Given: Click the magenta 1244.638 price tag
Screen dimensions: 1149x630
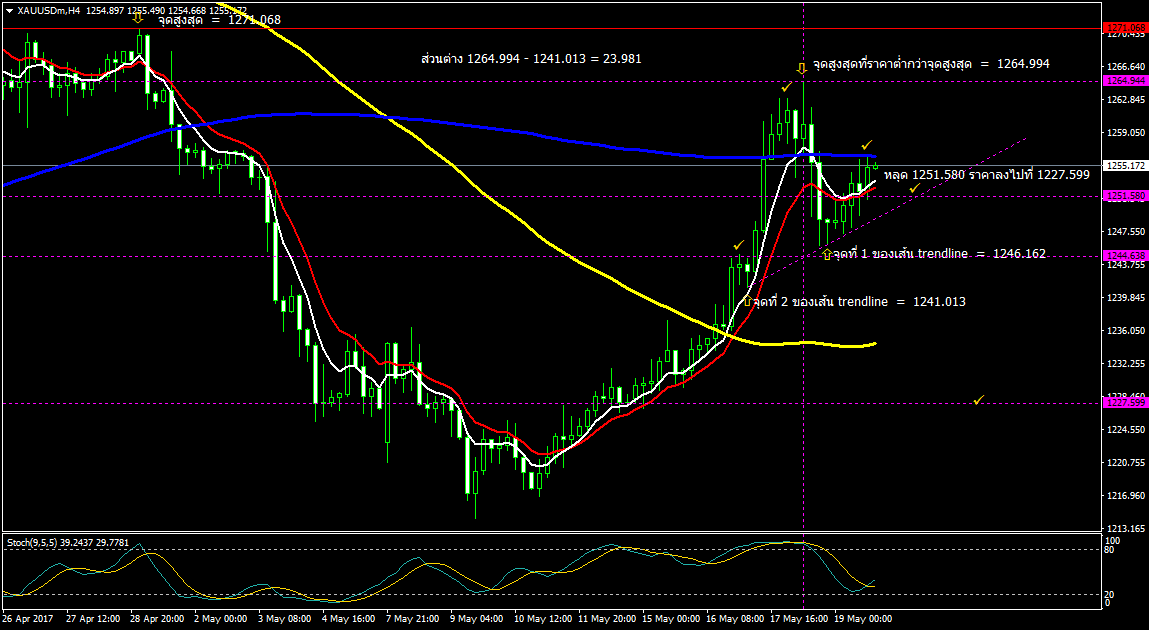Looking at the screenshot, I should coord(1126,256).
